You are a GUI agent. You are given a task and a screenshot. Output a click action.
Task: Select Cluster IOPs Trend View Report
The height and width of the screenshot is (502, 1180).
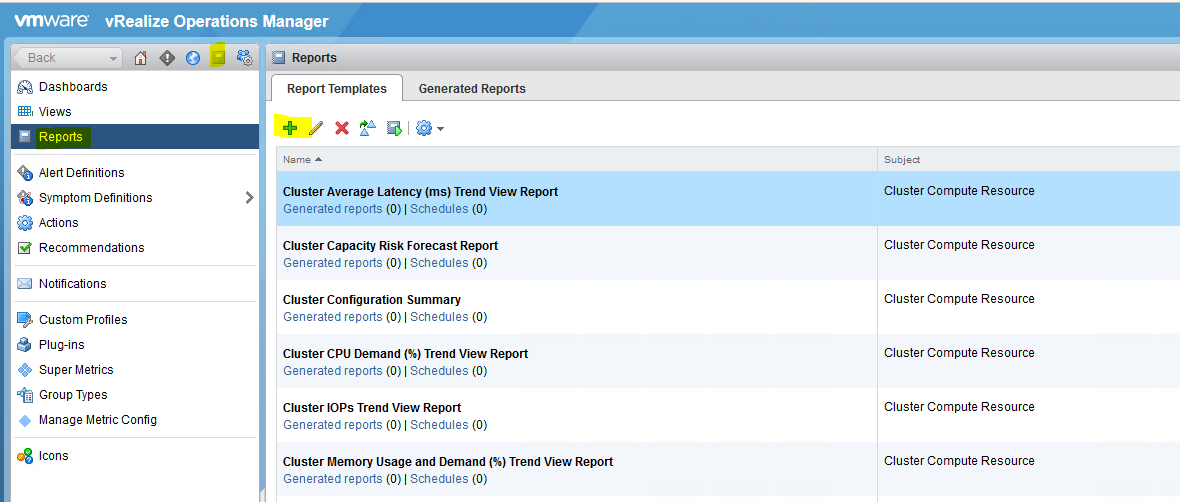point(372,408)
